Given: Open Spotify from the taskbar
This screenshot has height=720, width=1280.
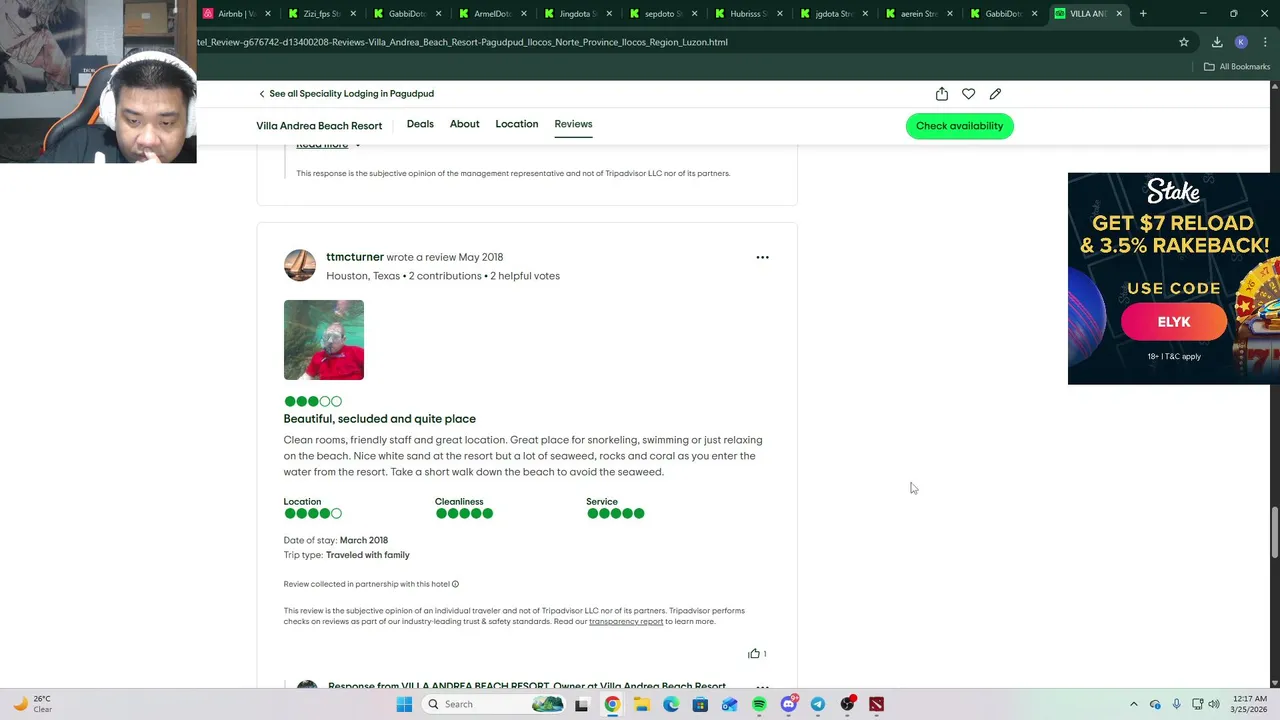Looking at the screenshot, I should pos(759,704).
